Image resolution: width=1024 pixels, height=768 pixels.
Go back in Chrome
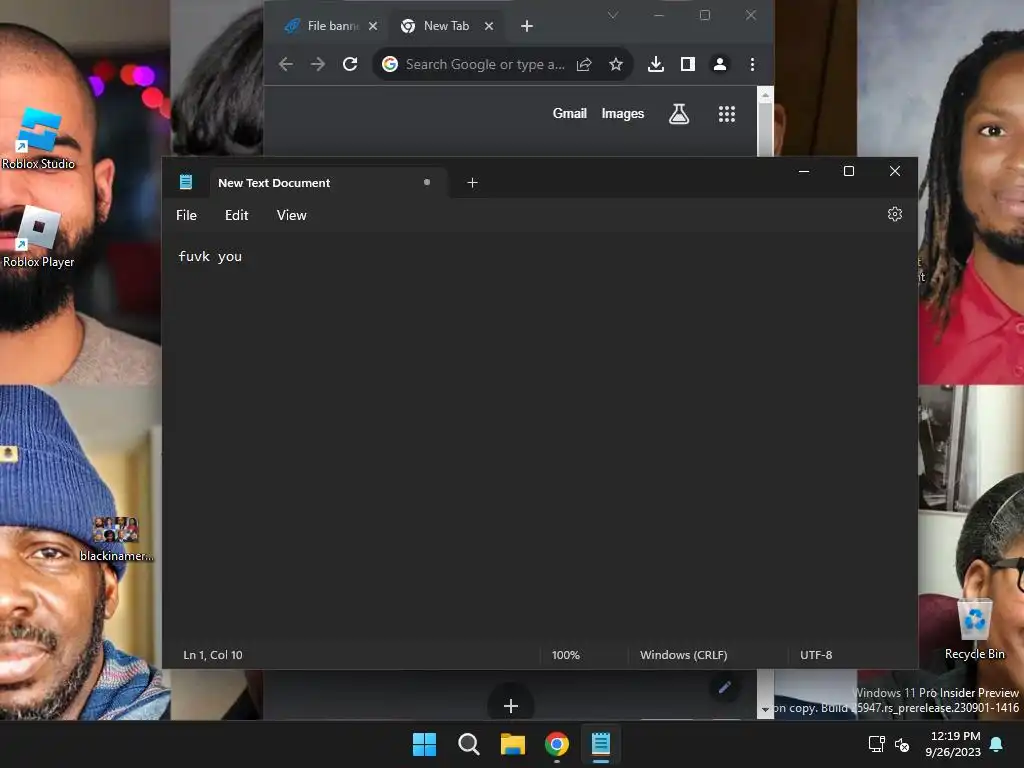[285, 64]
